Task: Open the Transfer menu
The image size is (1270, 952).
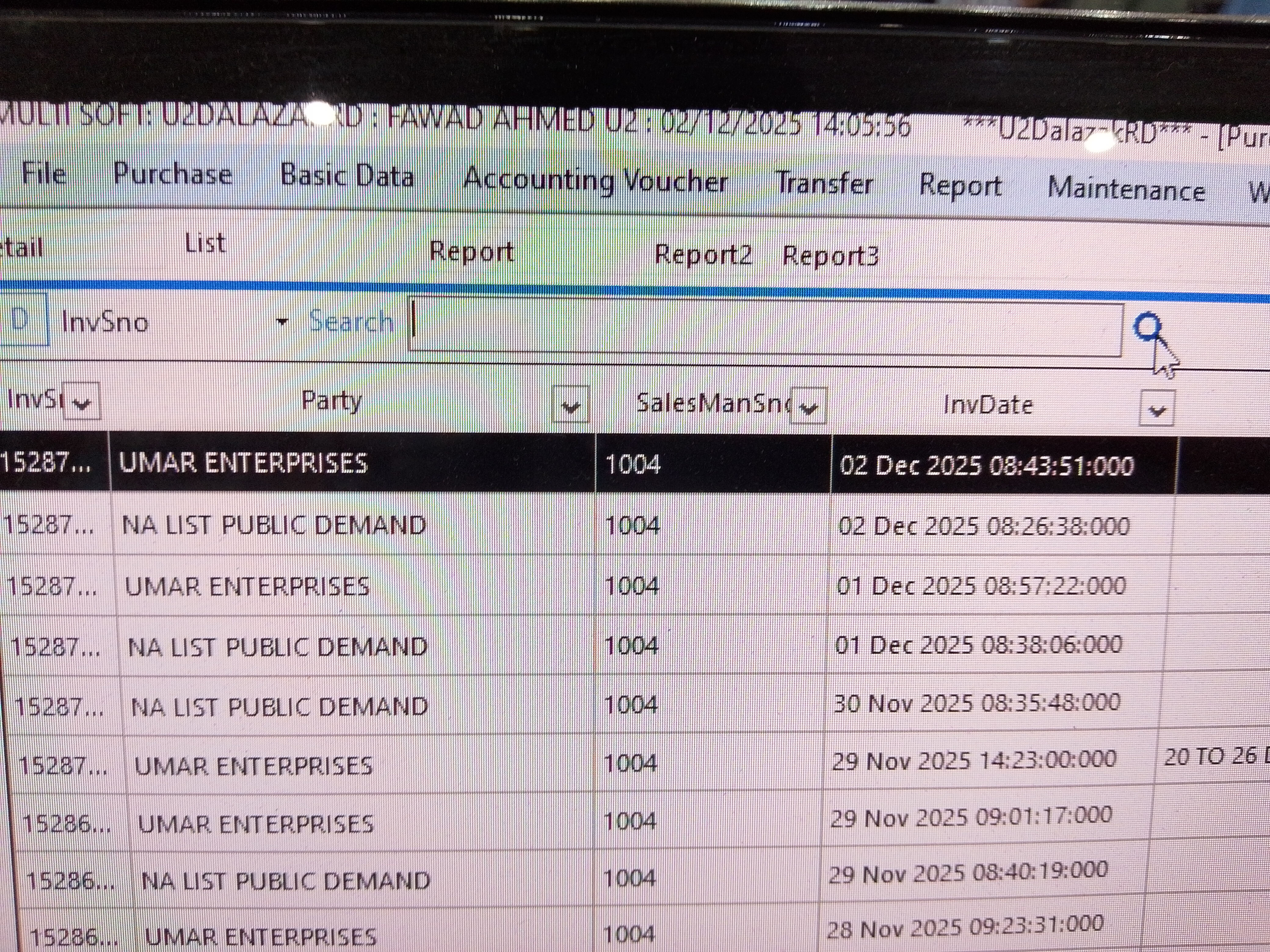Action: pos(825,184)
